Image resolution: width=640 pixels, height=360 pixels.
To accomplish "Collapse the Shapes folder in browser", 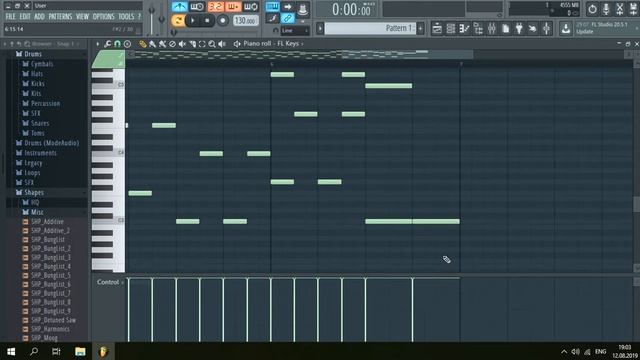I will pyautogui.click(x=34, y=193).
